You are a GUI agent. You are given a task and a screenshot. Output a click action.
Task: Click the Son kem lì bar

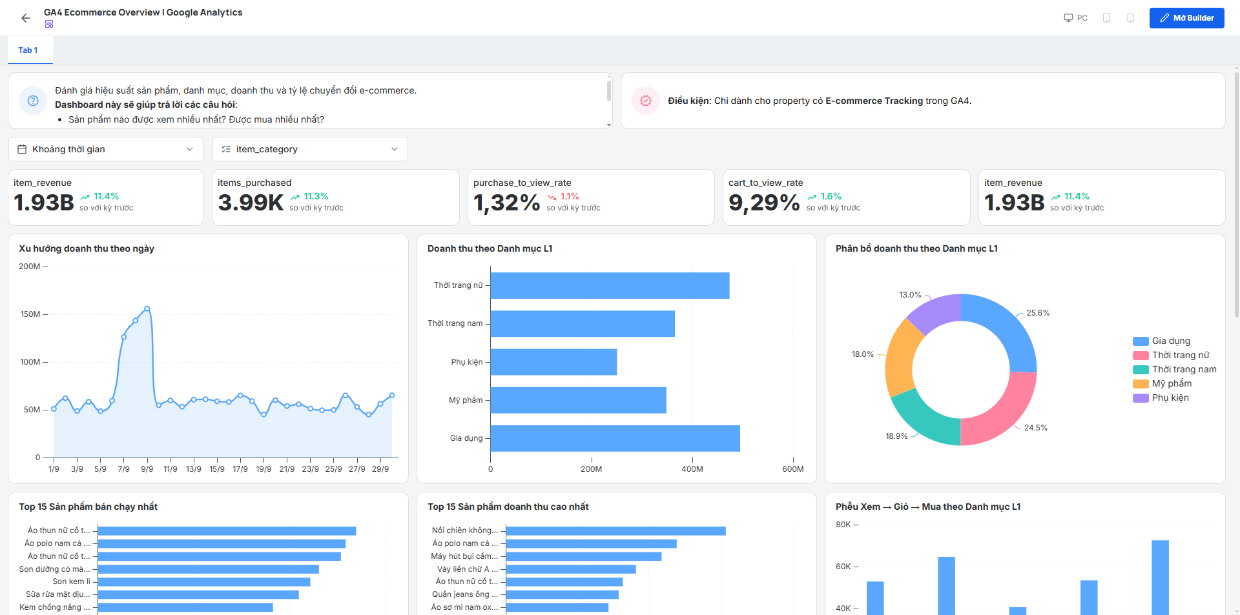203,581
